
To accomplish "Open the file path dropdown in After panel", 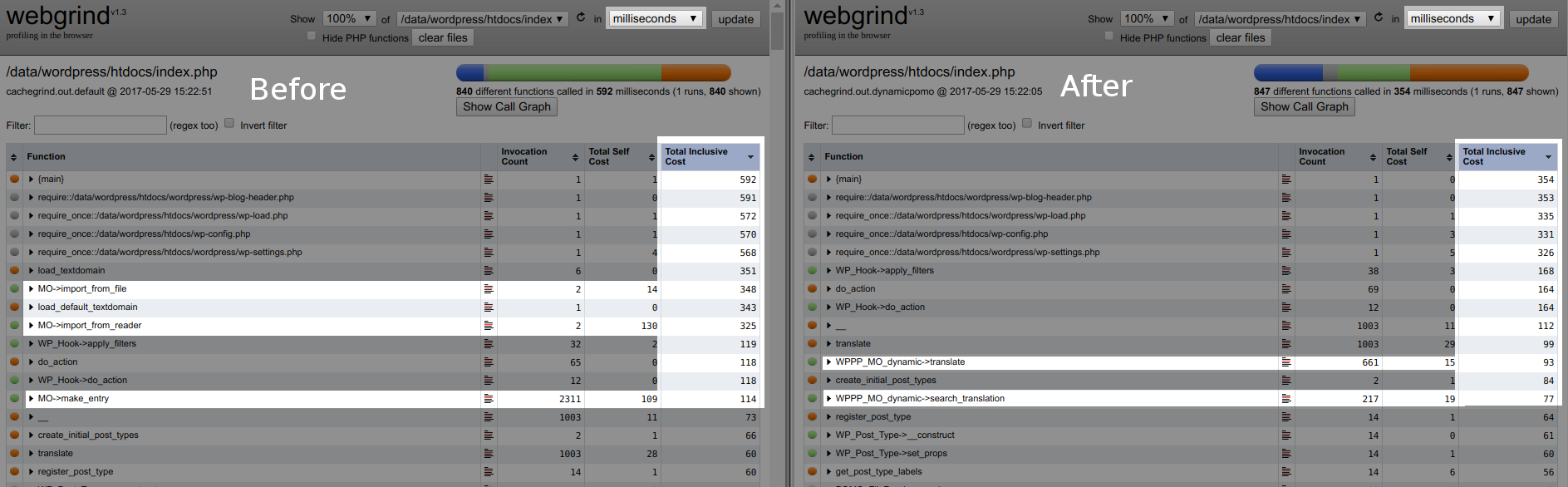I will [1280, 18].
